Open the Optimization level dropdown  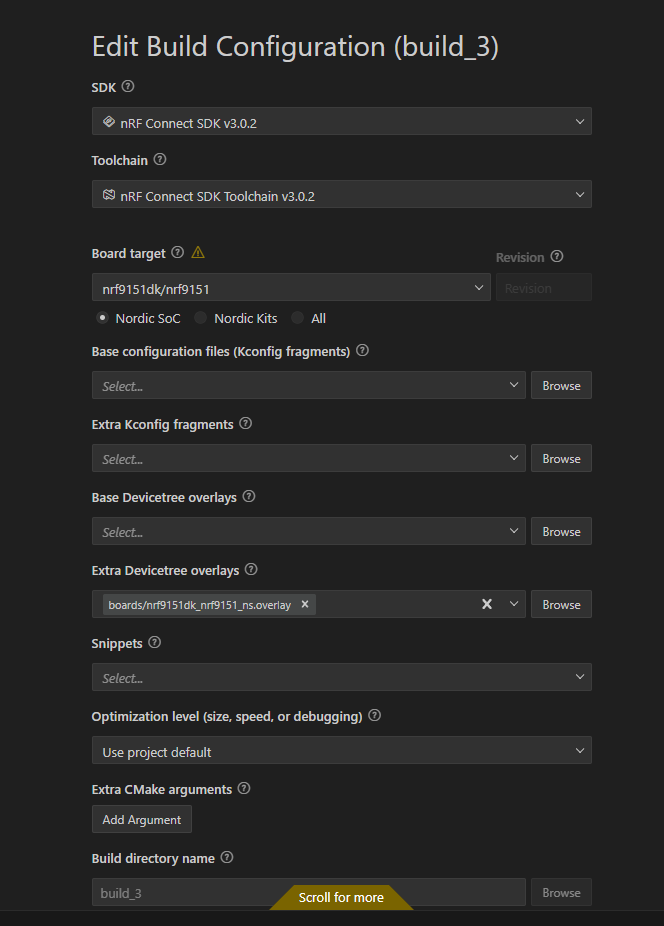point(341,750)
